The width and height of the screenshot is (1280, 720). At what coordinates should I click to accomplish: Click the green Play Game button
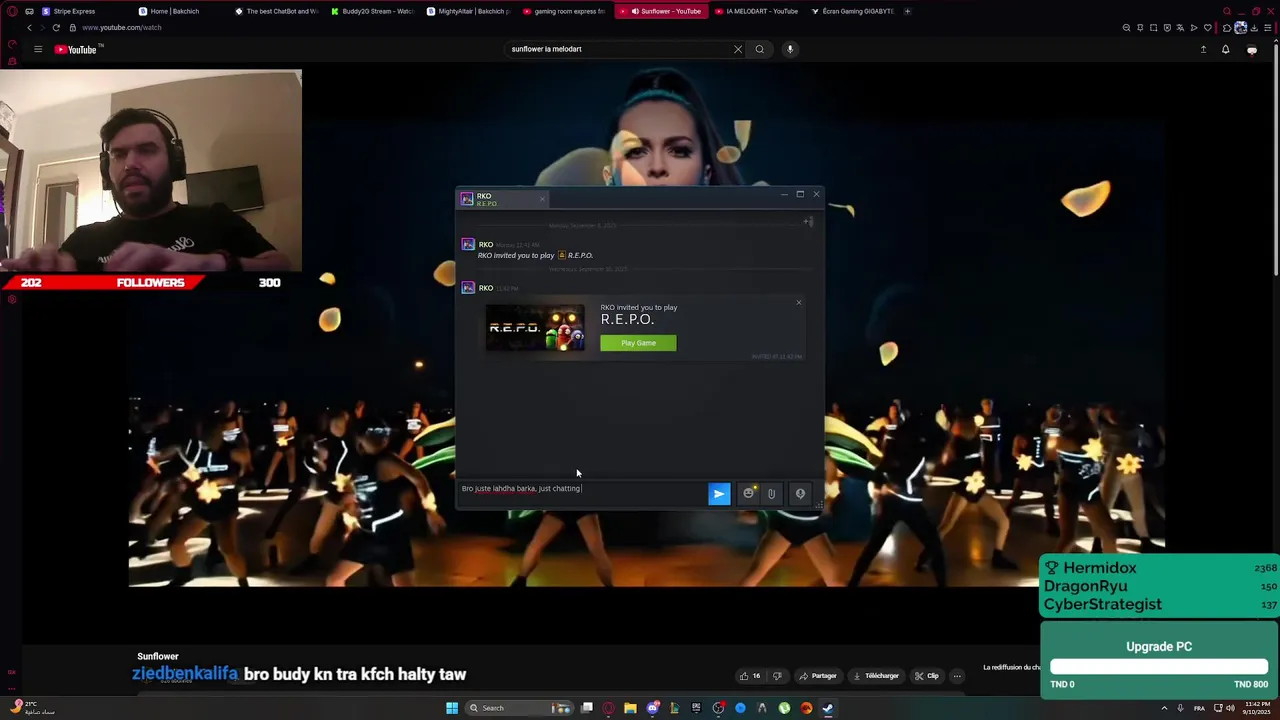tap(638, 343)
